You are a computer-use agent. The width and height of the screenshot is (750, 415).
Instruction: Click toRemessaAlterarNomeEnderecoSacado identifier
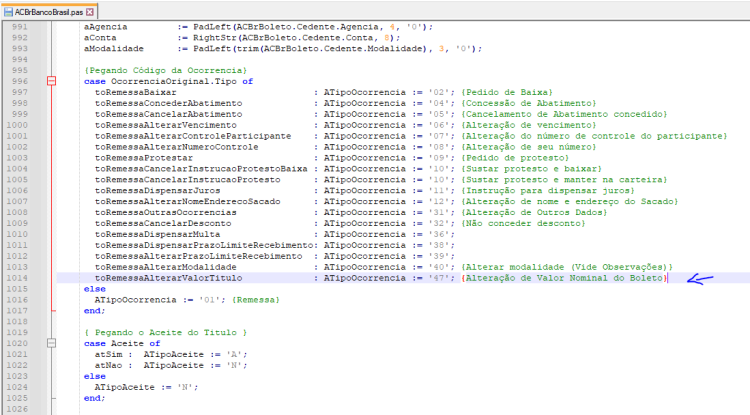pos(188,202)
